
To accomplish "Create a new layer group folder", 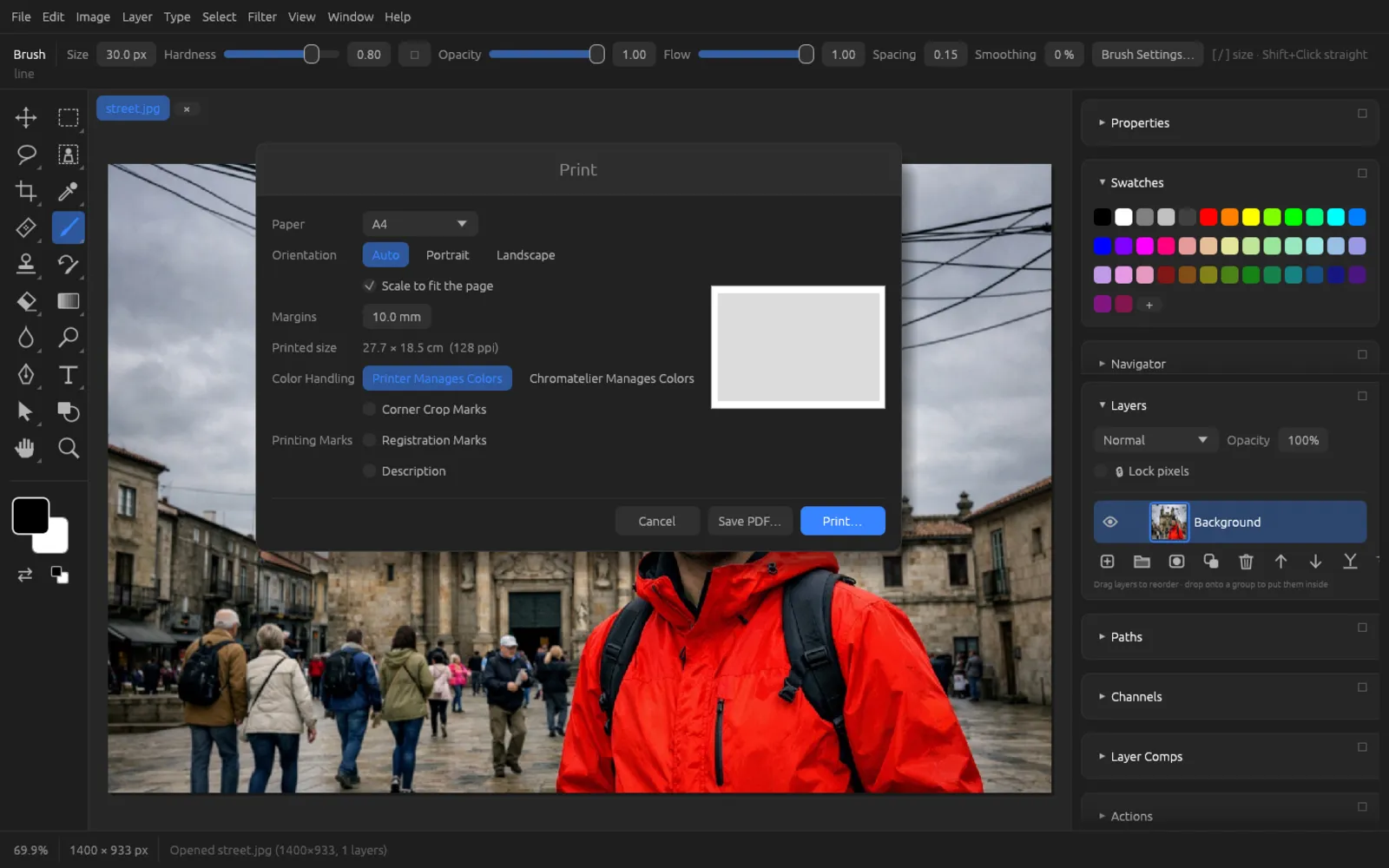I will click(1142, 562).
